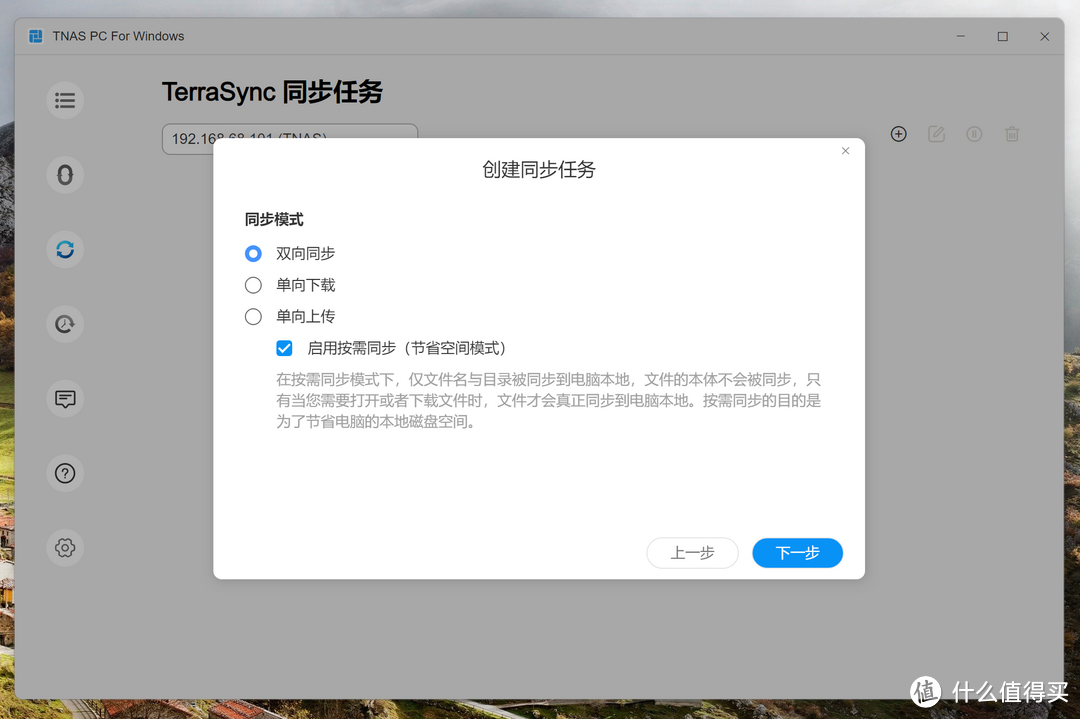Click the delete sync task trash icon
Image resolution: width=1080 pixels, height=719 pixels.
pyautogui.click(x=1012, y=134)
